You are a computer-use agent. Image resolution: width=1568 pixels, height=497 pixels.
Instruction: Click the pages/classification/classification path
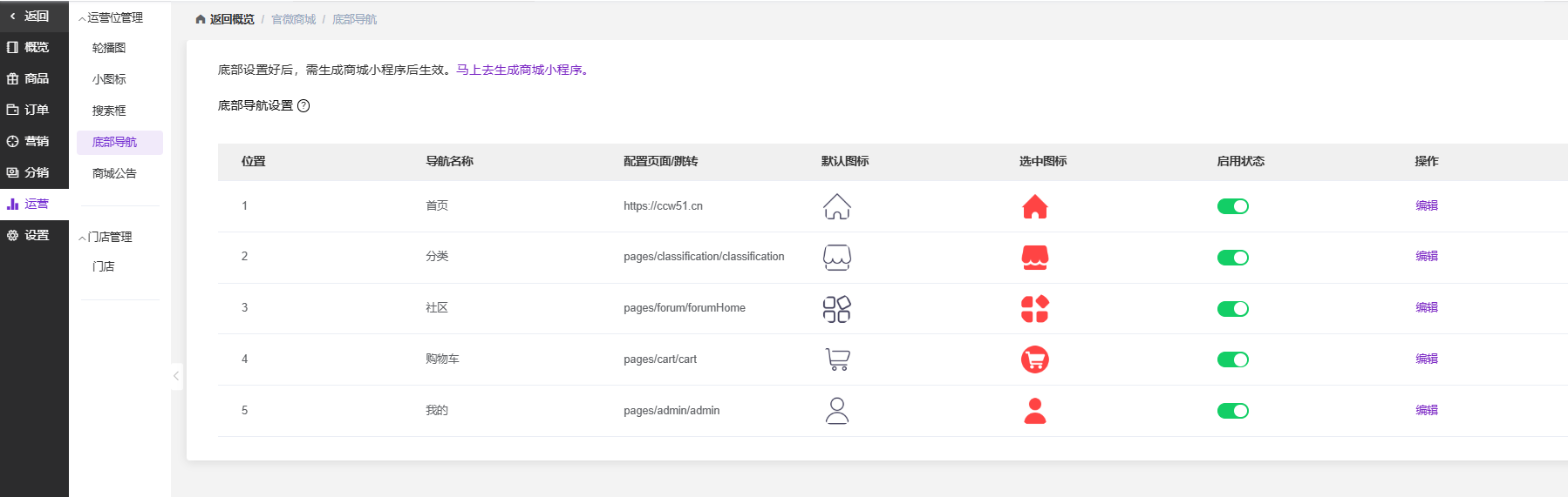[704, 257]
